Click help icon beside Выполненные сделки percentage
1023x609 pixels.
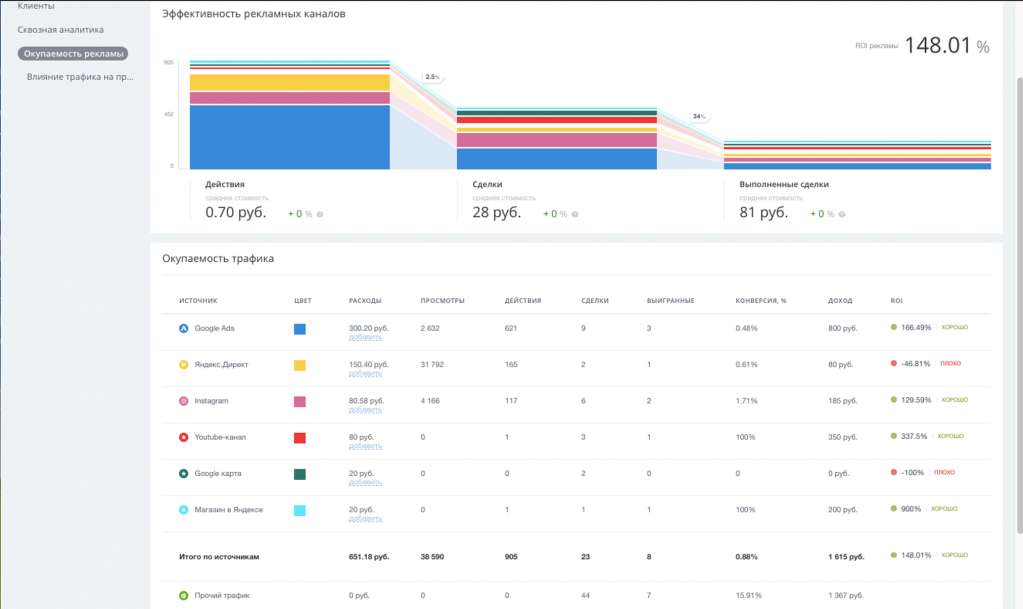pos(842,214)
